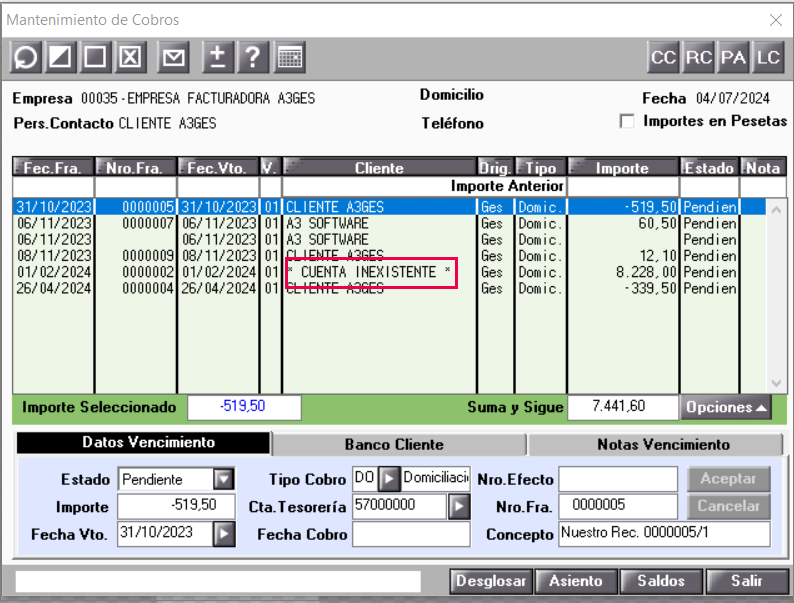The height and width of the screenshot is (603, 794).
Task: Click the Desglosar button
Action: pos(491,581)
